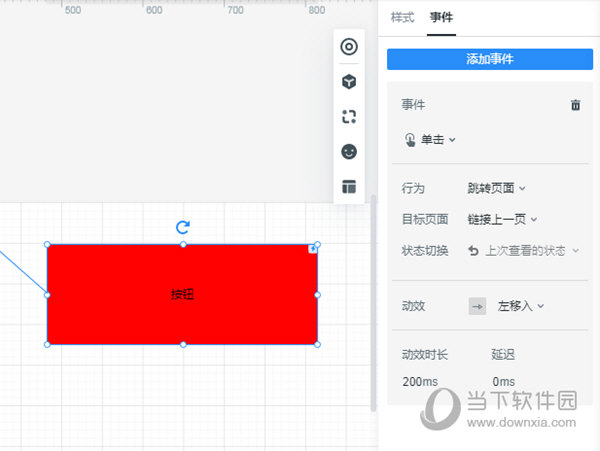The image size is (600, 451).
Task: Expand the 链接上一页 target page dropdown
Action: tap(502, 220)
